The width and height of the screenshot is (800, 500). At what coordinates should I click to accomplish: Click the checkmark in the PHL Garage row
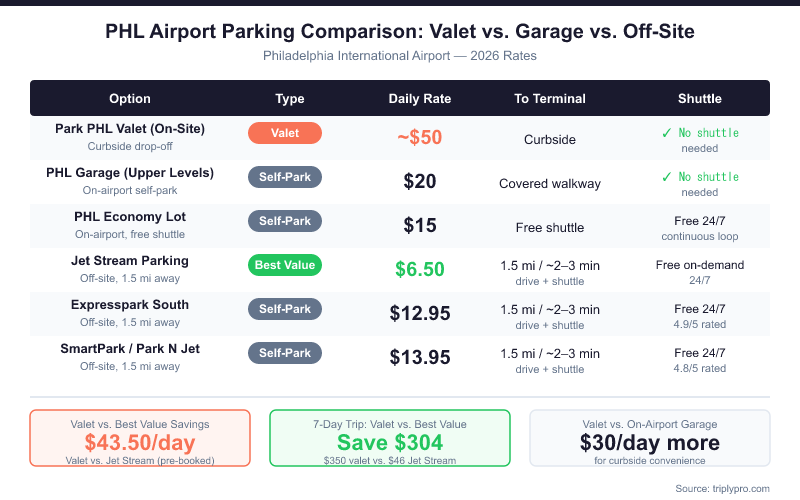tap(666, 177)
